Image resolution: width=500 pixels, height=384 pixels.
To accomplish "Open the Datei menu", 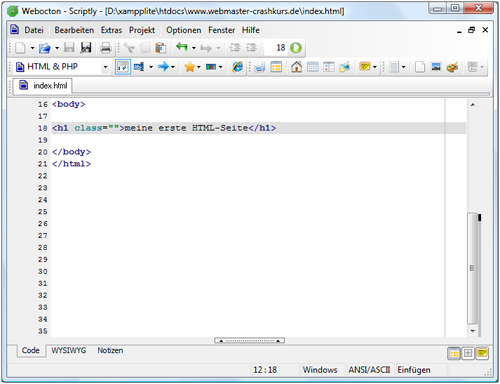I will tap(34, 30).
